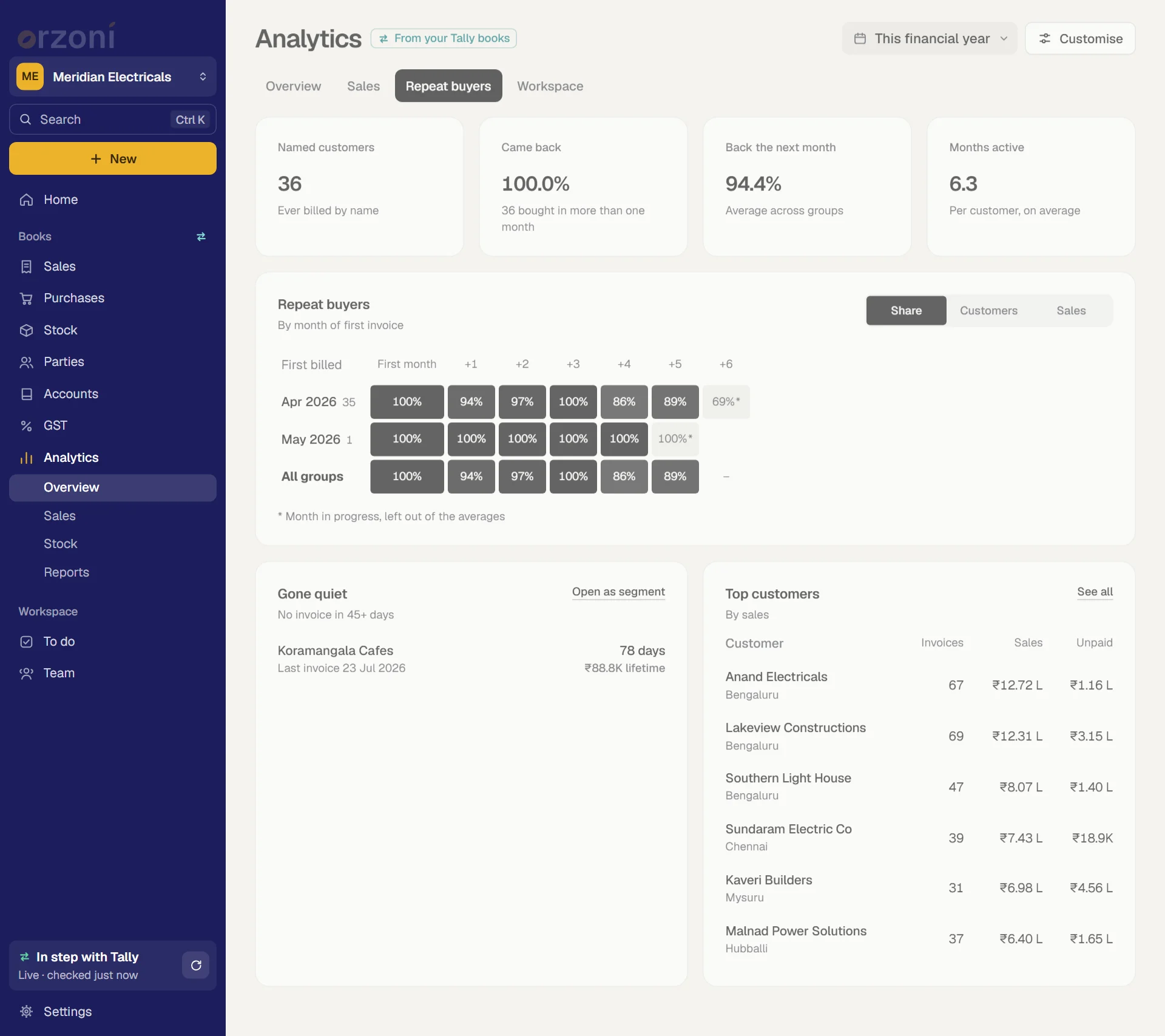This screenshot has width=1165, height=1036.
Task: Click the Stock box icon in sidebar
Action: pos(26,330)
